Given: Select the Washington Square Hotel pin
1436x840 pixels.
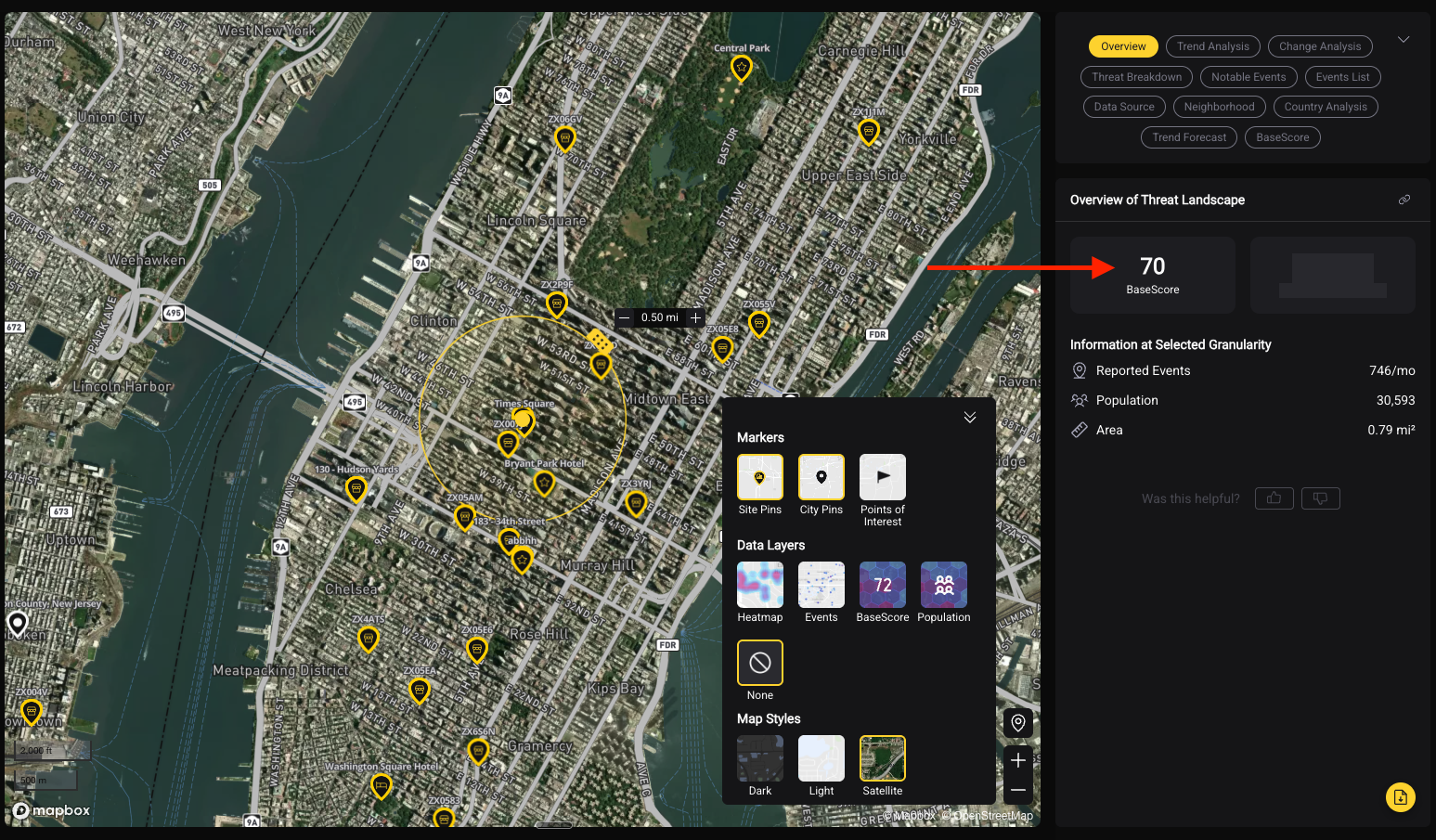Looking at the screenshot, I should click(x=381, y=786).
